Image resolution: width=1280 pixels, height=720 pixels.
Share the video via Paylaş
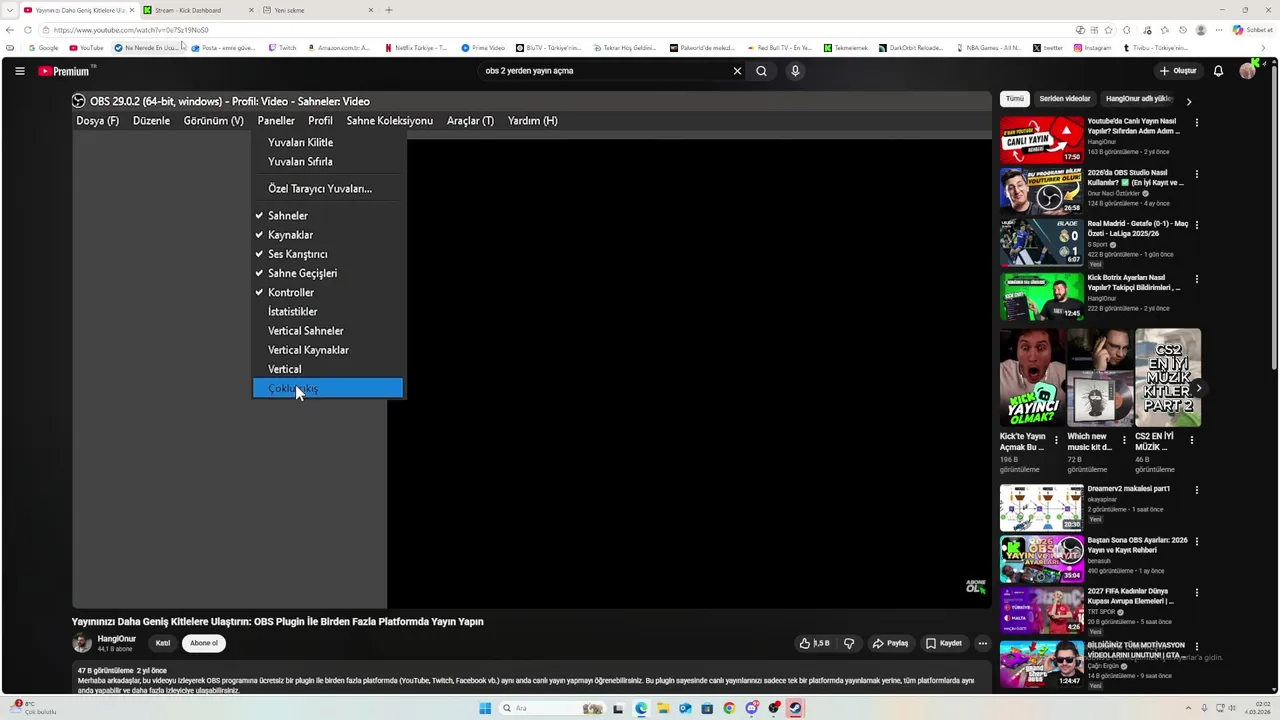890,643
